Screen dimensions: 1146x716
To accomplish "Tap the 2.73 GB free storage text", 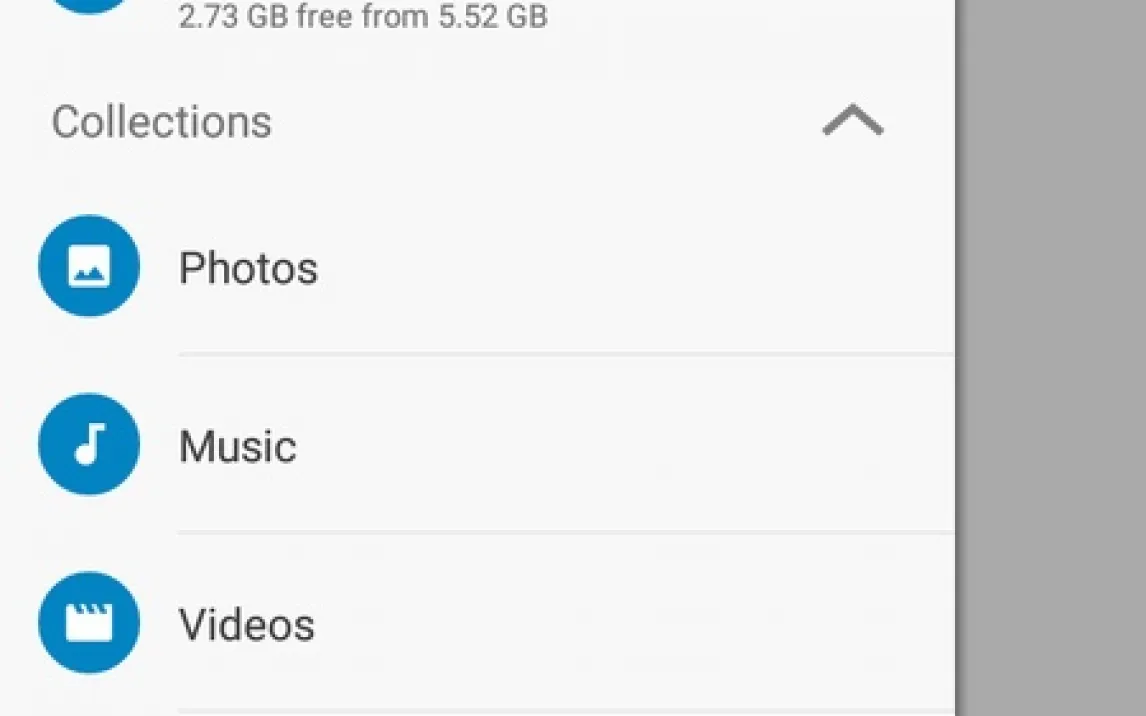I will point(362,17).
